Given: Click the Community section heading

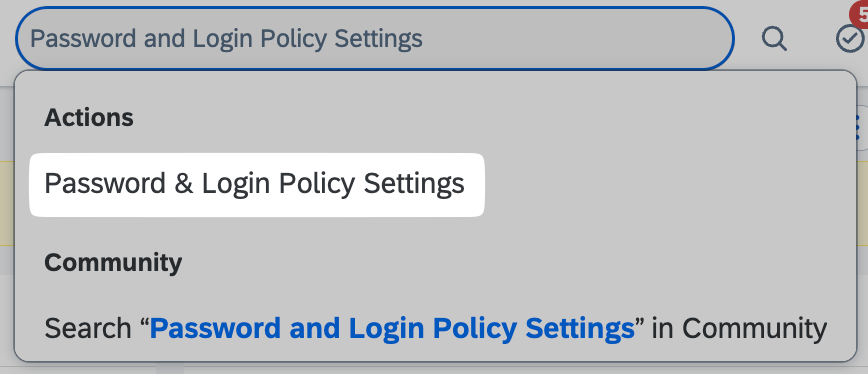Looking at the screenshot, I should 113,262.
